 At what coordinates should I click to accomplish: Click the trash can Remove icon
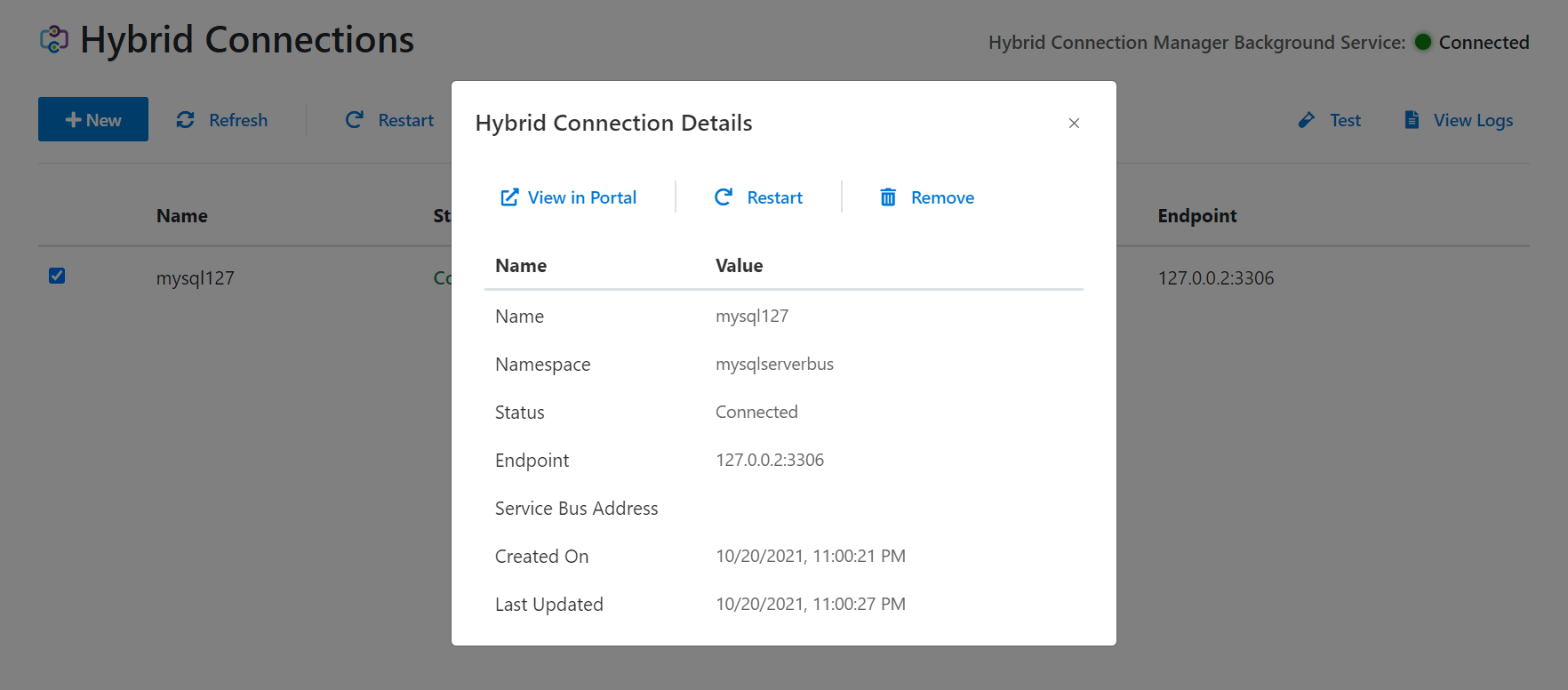[x=888, y=197]
